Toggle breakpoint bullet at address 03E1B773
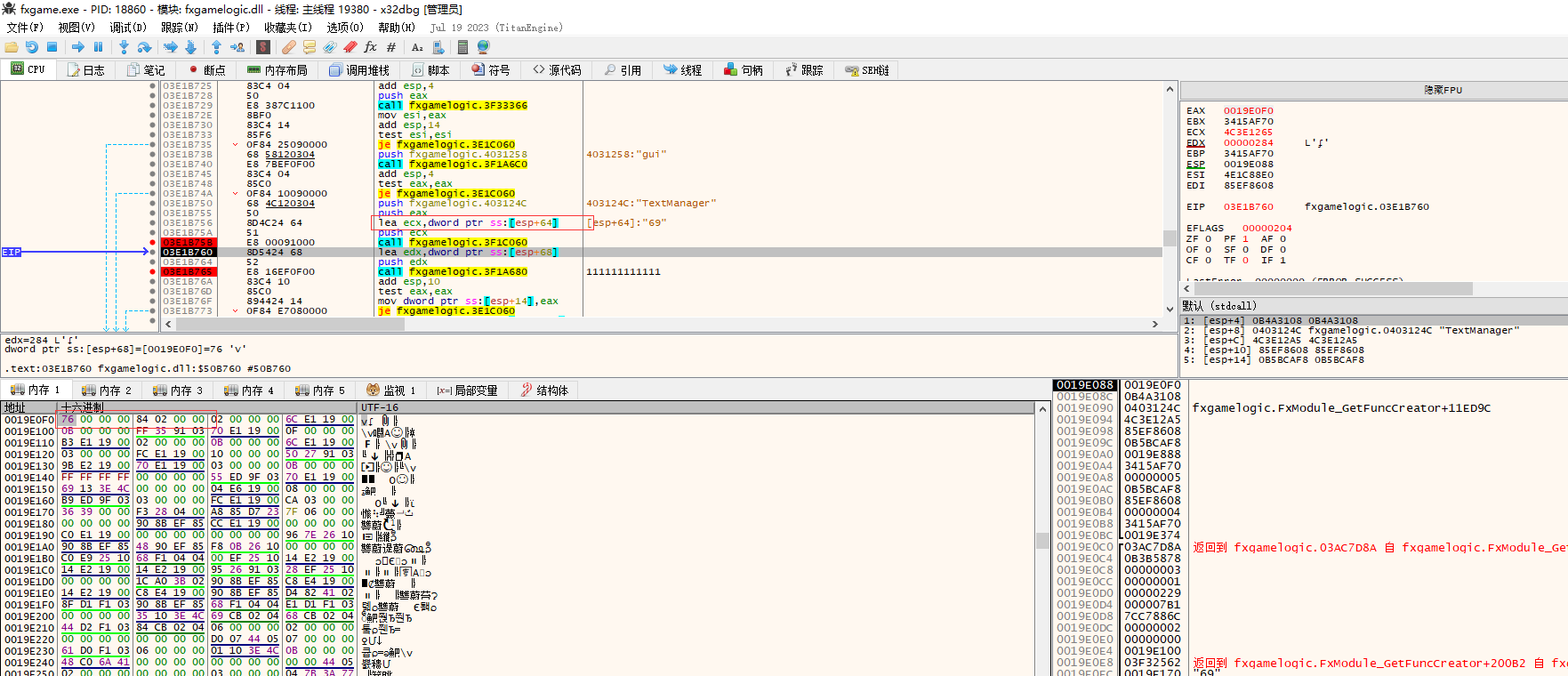 pyautogui.click(x=153, y=311)
